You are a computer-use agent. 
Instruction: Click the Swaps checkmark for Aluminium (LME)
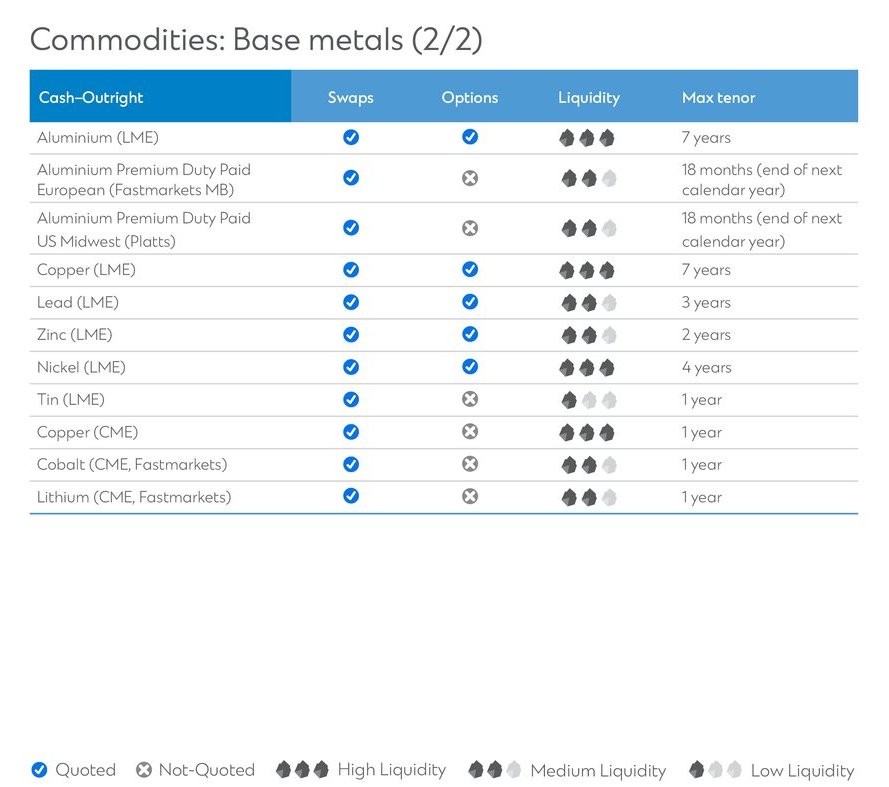[351, 138]
